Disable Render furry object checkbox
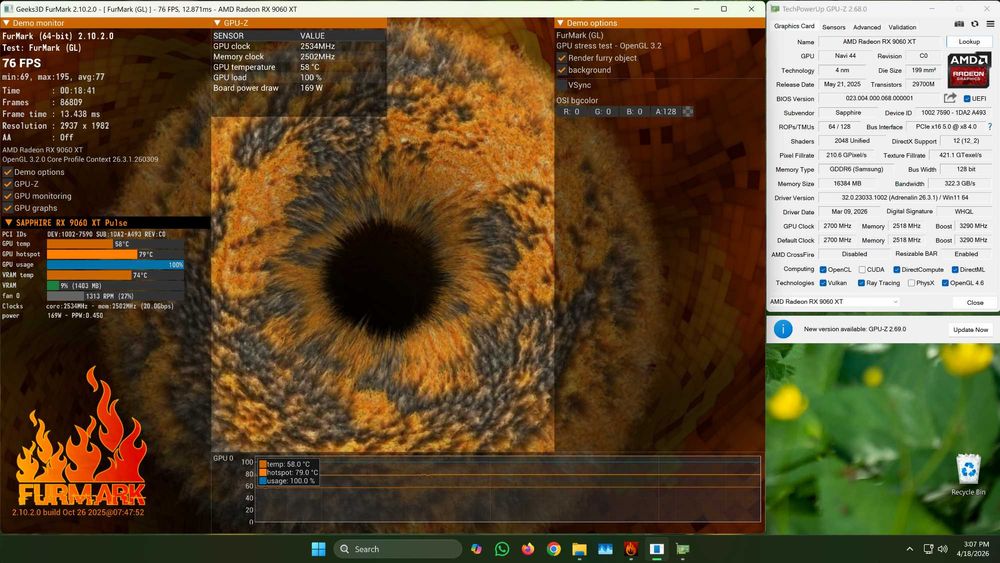 [562, 58]
